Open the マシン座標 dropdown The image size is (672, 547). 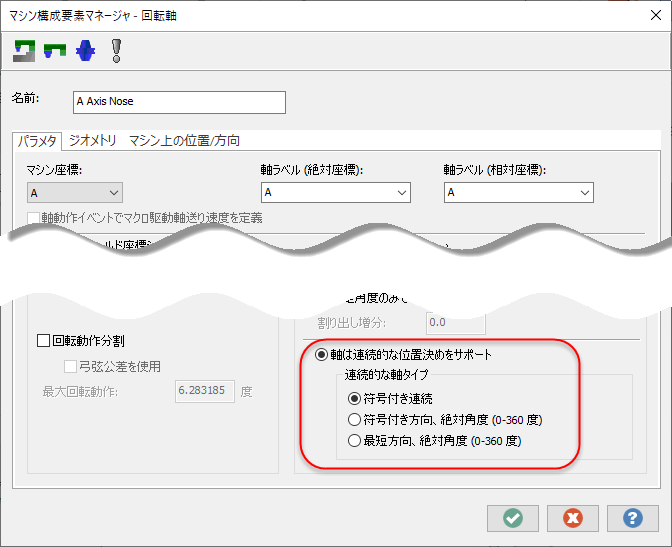coord(75,193)
